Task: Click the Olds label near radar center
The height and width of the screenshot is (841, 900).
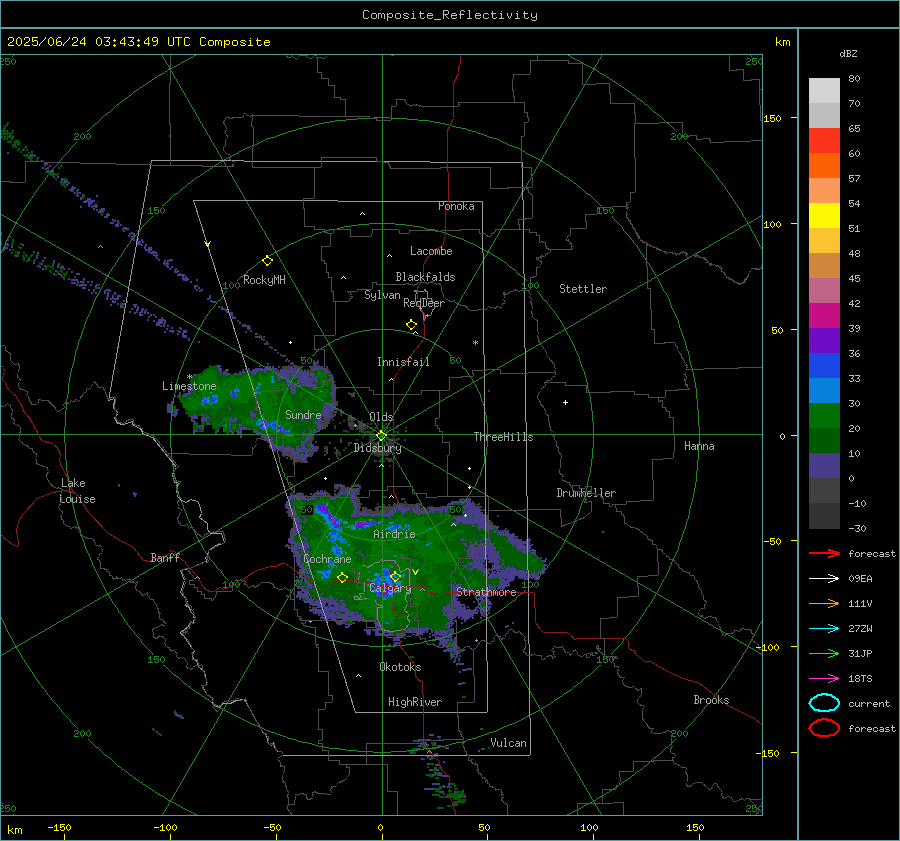Action: 381,417
